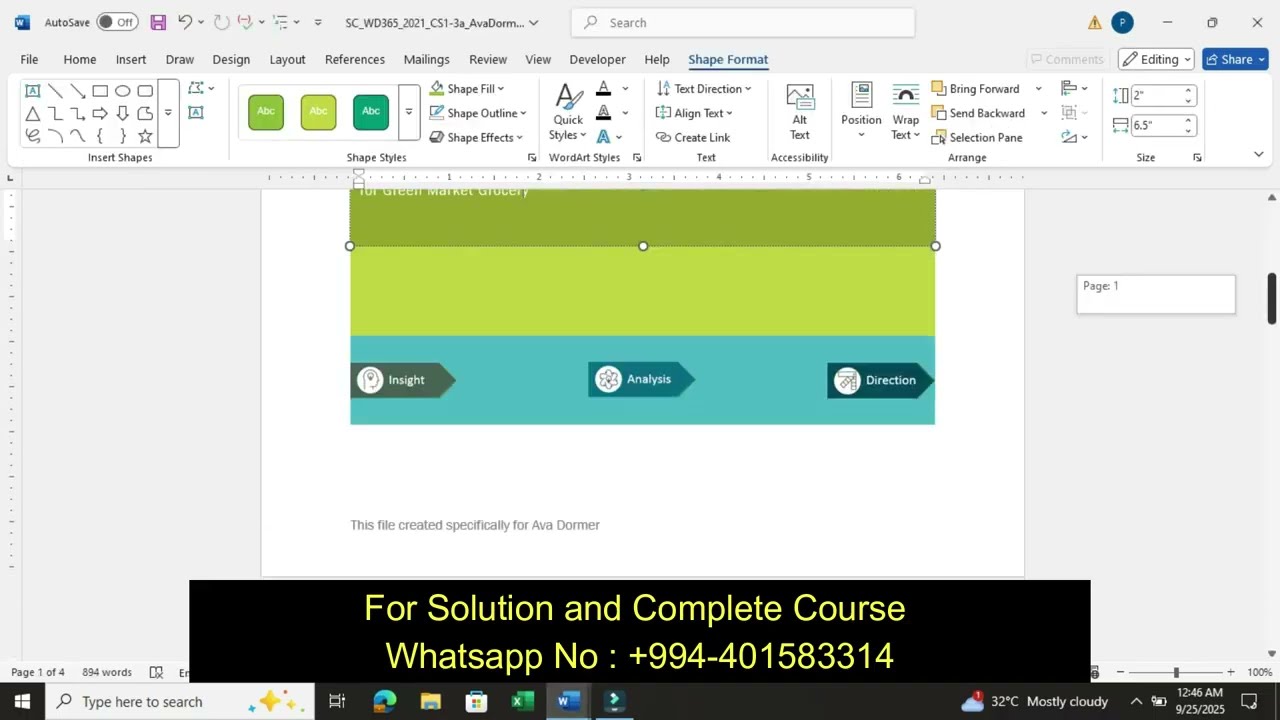1280x720 pixels.
Task: Open the Selection Pane
Action: point(977,137)
